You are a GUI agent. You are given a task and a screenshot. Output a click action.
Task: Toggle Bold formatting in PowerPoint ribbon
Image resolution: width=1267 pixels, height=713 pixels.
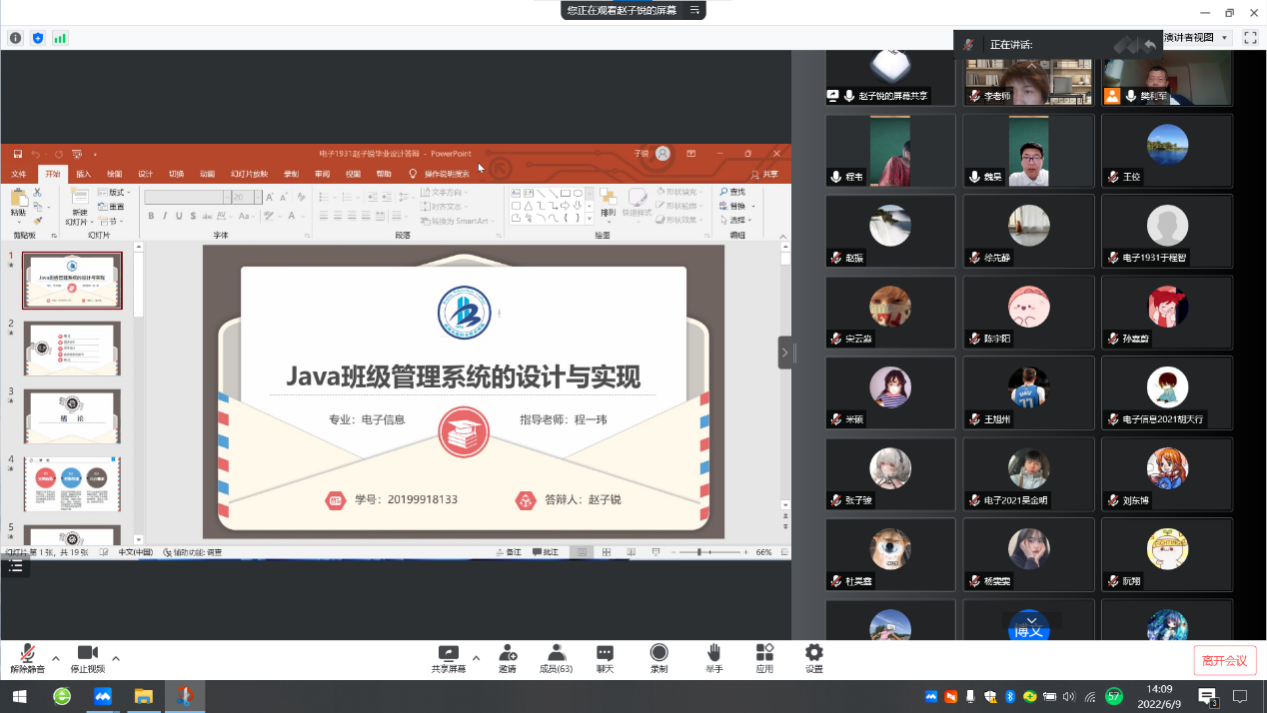tap(151, 216)
